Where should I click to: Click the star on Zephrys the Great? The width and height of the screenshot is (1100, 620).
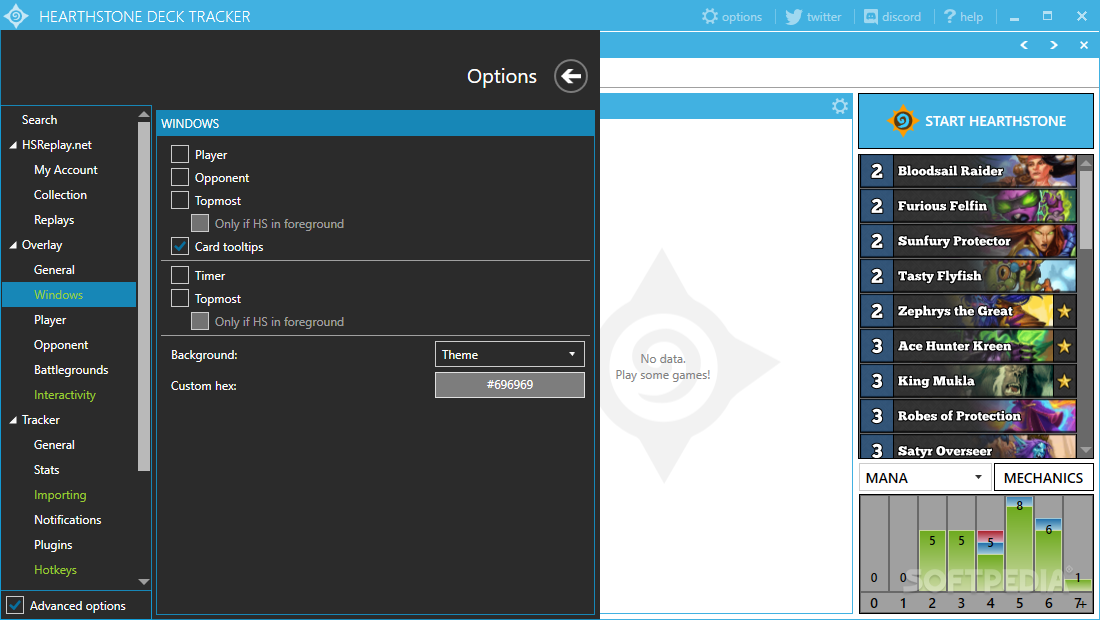(1064, 311)
